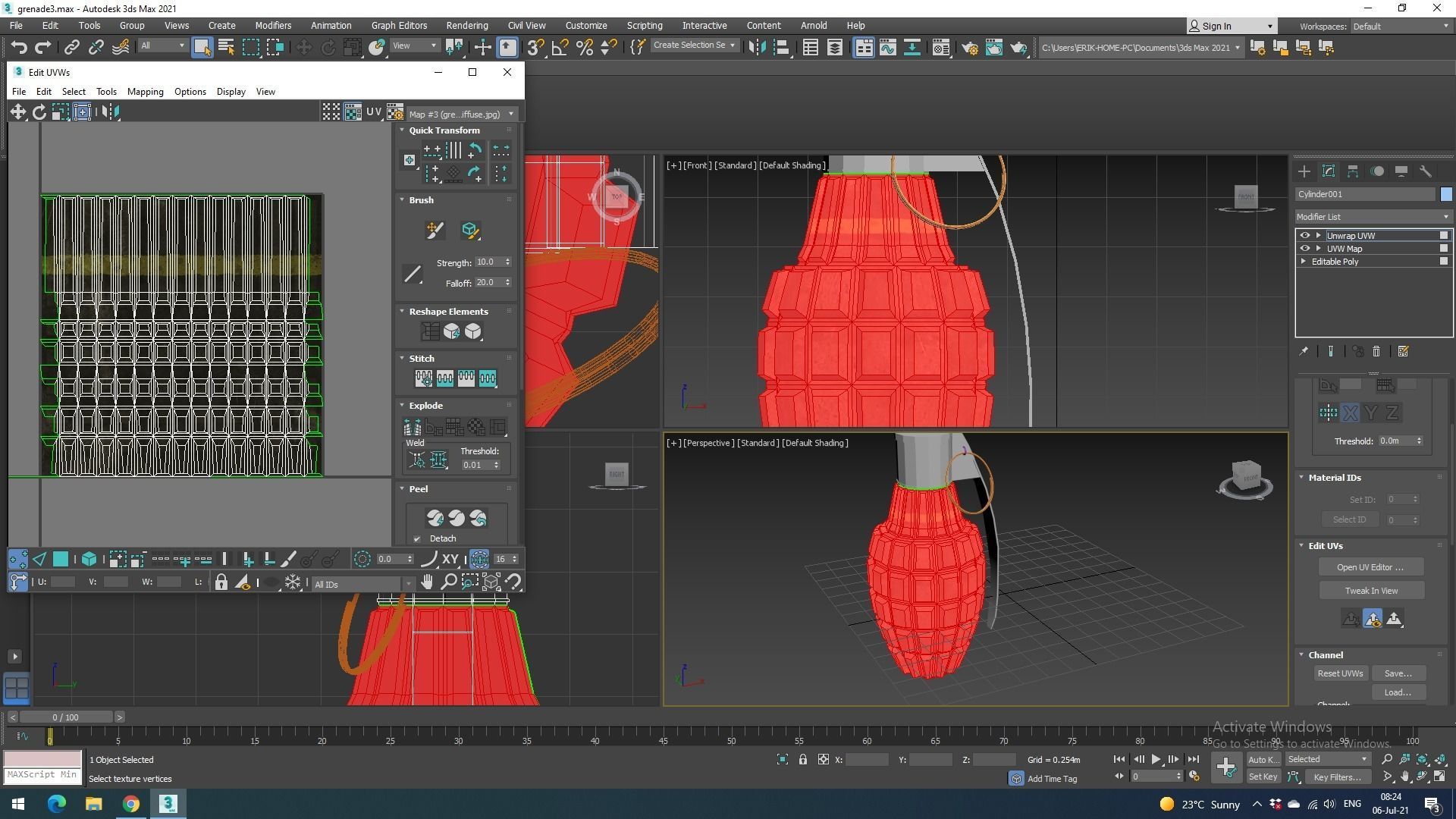This screenshot has width=1456, height=819.
Task: Click the Sign In button
Action: coord(1230,26)
